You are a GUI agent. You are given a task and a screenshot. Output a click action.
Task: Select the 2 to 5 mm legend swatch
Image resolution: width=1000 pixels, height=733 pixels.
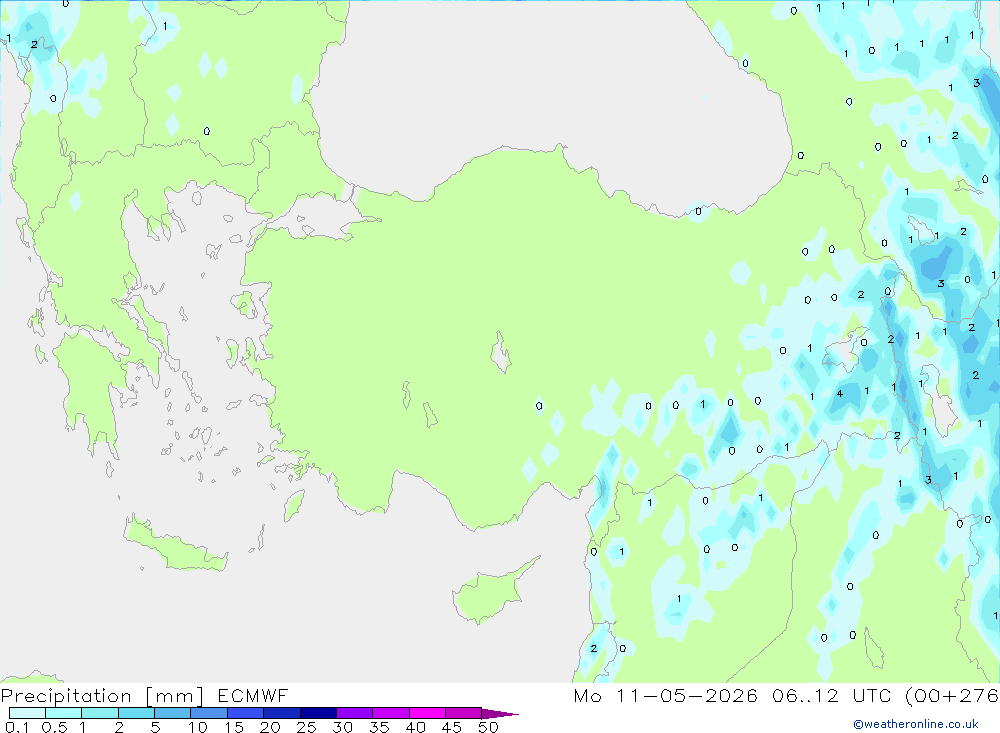click(136, 713)
